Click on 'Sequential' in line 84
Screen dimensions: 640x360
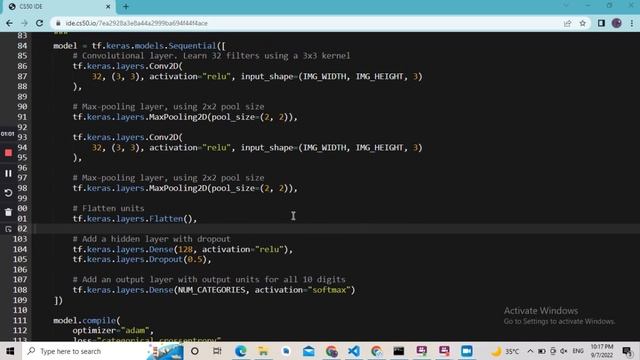point(192,46)
